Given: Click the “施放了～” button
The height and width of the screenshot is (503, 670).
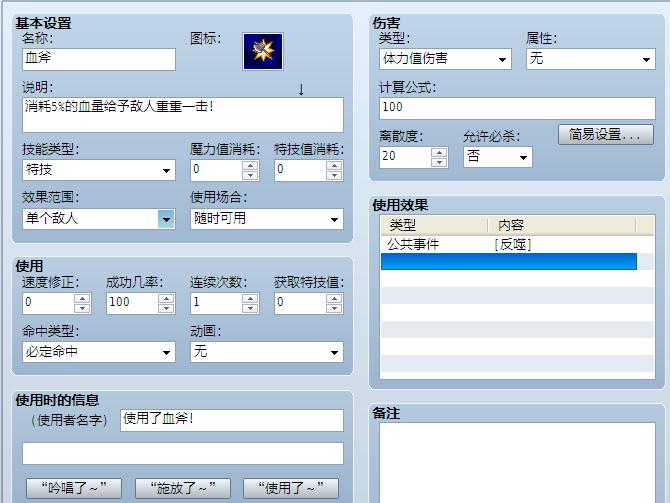Looking at the screenshot, I should pos(183,488).
